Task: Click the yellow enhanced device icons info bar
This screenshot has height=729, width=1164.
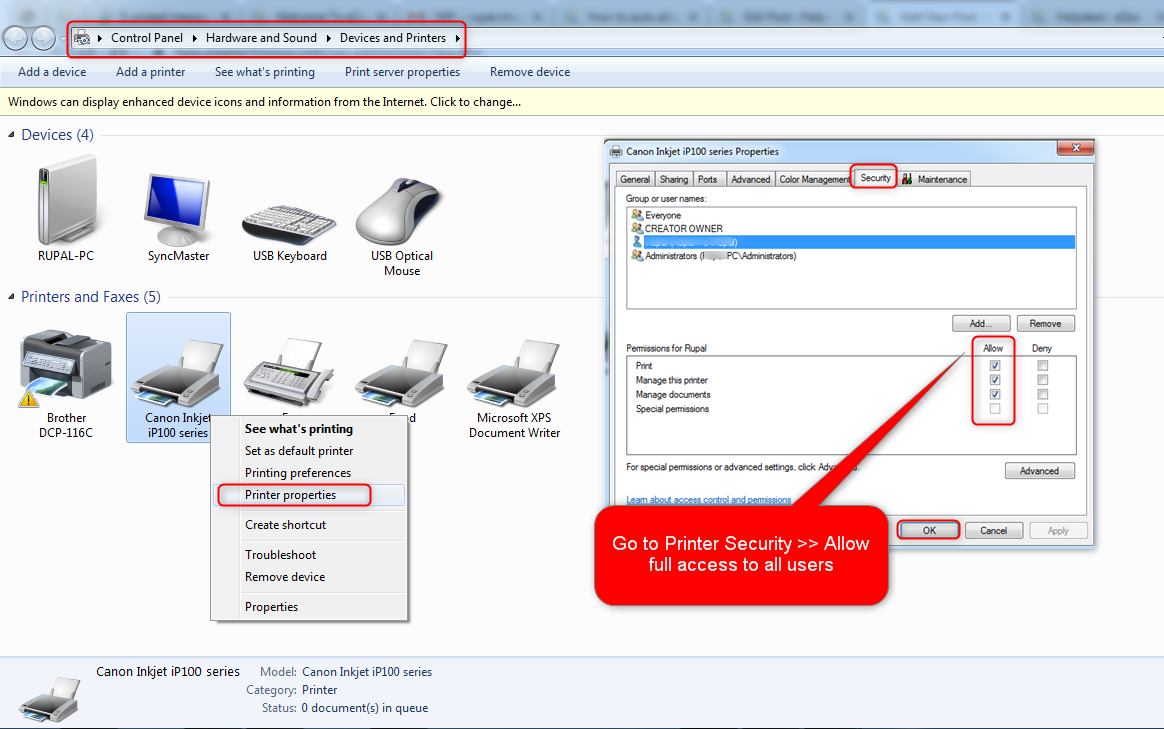Action: tap(582, 102)
